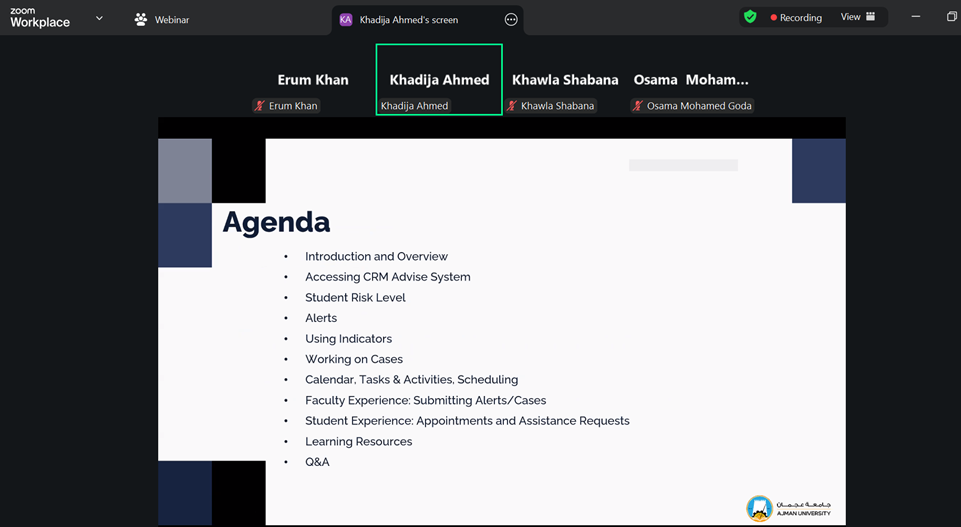Viewport: 961px width, 527px height.
Task: Click the Agenda slide heading
Action: click(x=276, y=221)
